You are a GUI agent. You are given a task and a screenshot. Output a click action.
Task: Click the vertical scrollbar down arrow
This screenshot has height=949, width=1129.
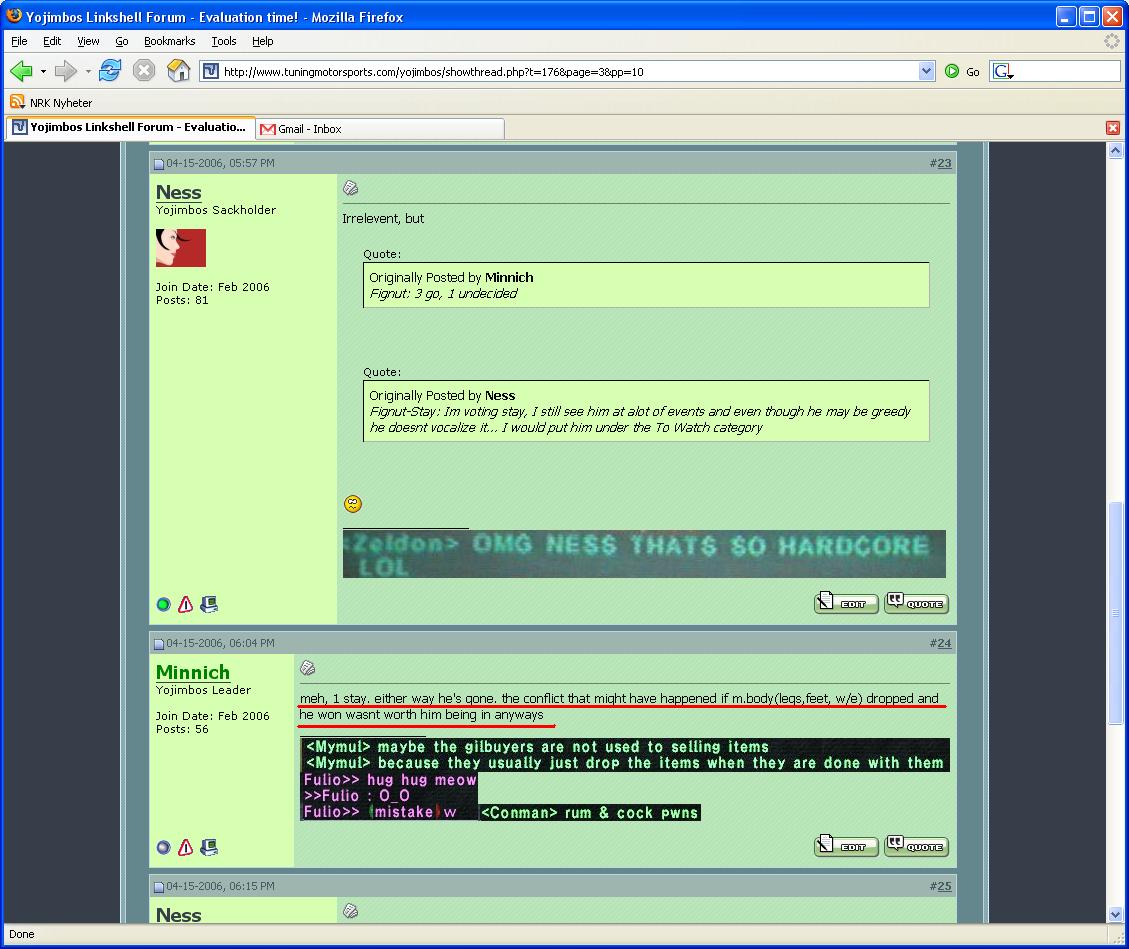pyautogui.click(x=1116, y=914)
